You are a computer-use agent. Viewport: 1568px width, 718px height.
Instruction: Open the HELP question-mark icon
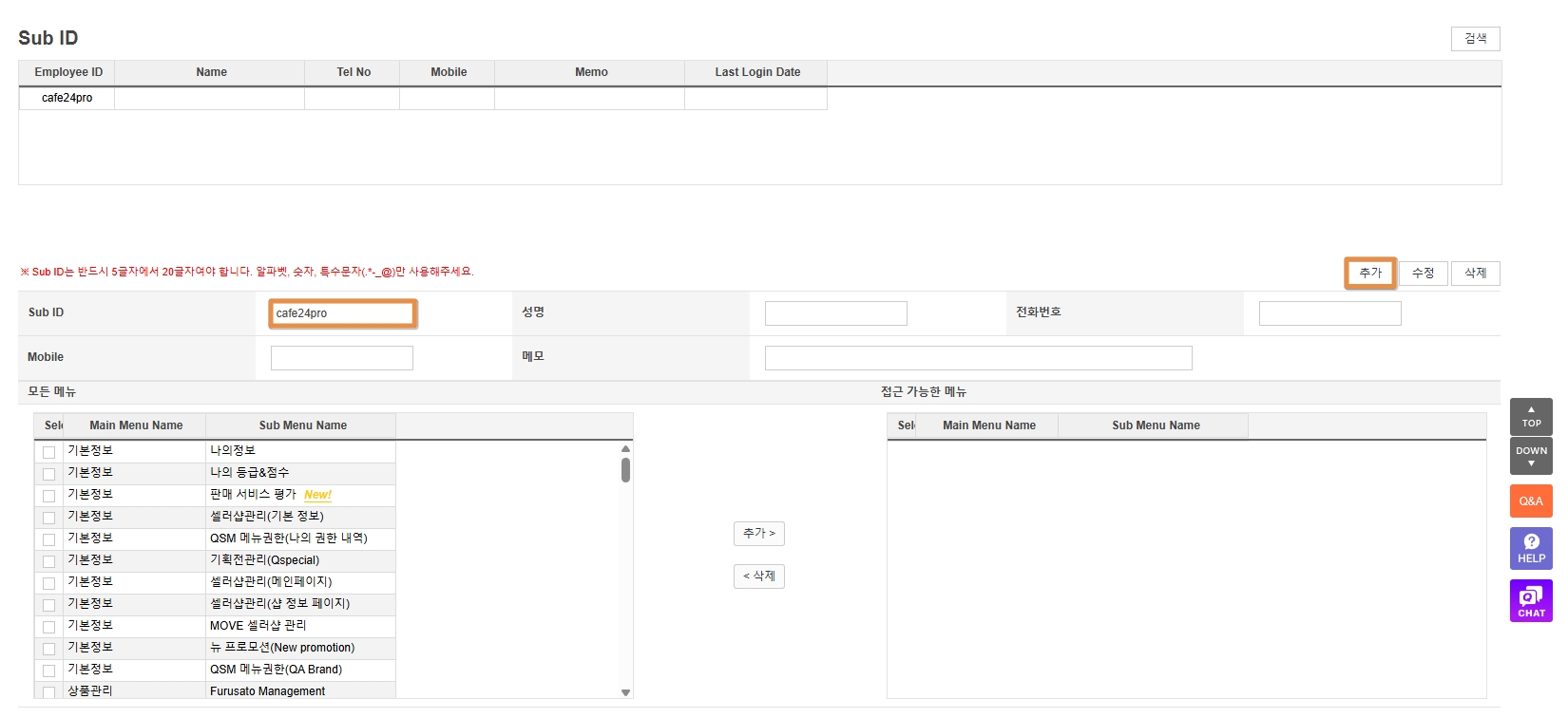1530,548
